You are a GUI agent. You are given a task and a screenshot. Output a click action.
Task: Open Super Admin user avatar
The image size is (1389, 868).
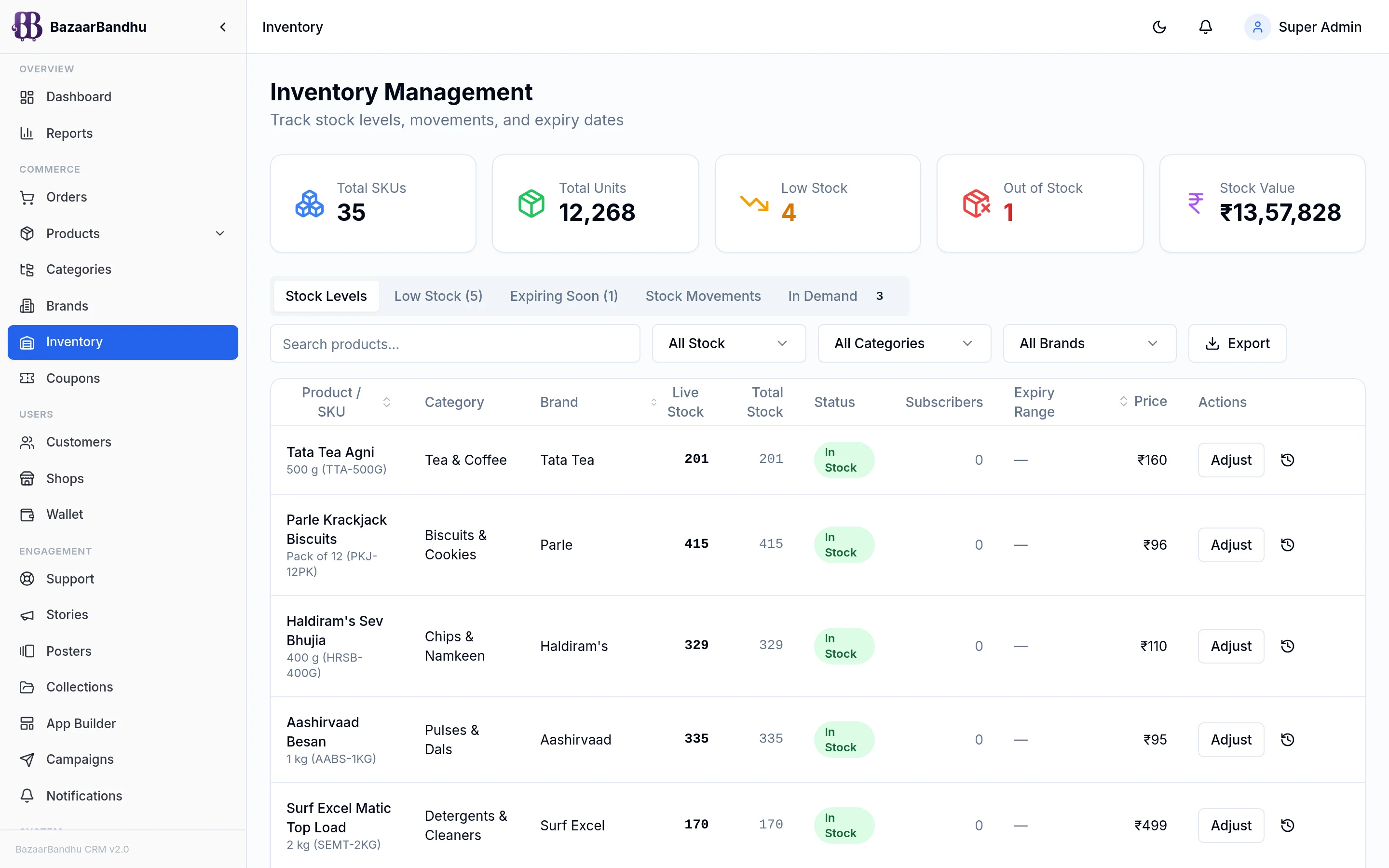[1257, 27]
